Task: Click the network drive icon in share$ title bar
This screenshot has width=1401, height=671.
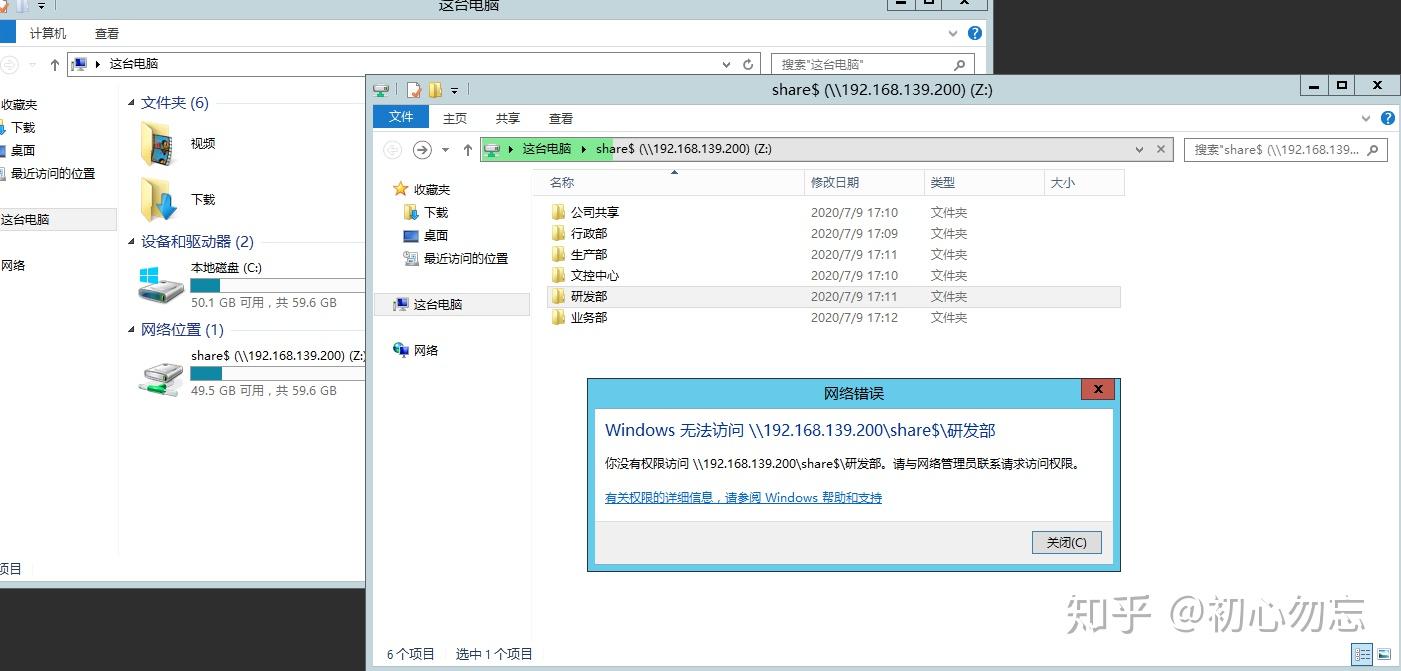Action: coord(381,90)
